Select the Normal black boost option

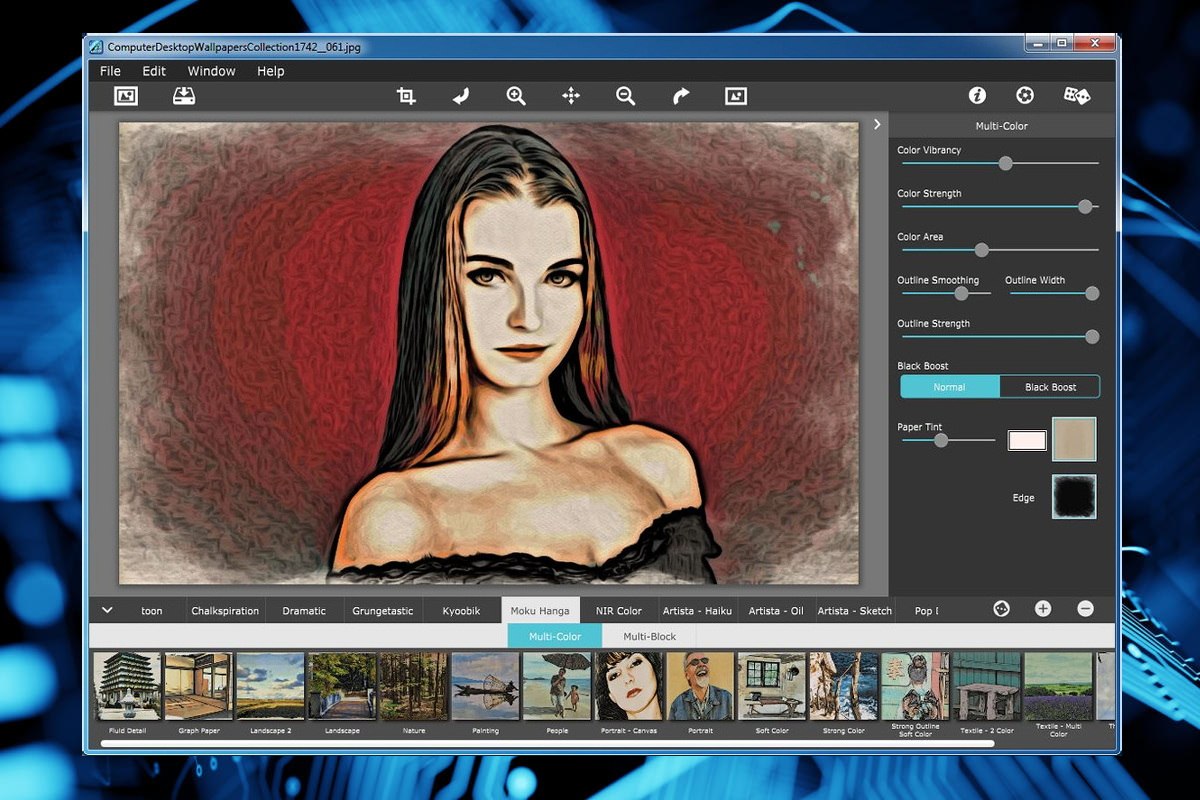click(x=950, y=387)
